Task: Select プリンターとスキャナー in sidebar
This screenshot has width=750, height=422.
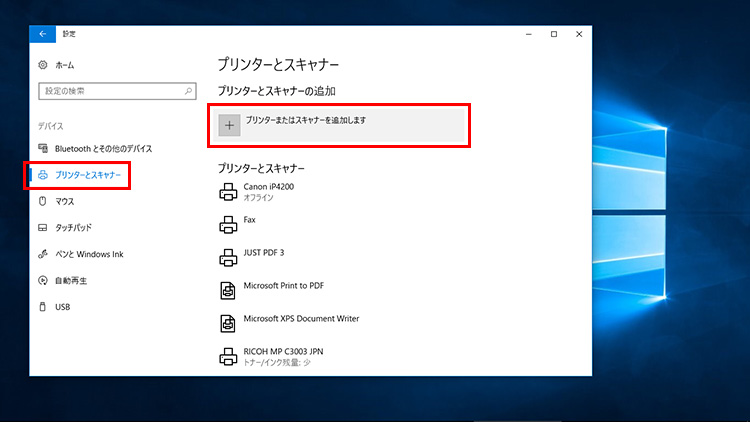Action: click(x=88, y=175)
